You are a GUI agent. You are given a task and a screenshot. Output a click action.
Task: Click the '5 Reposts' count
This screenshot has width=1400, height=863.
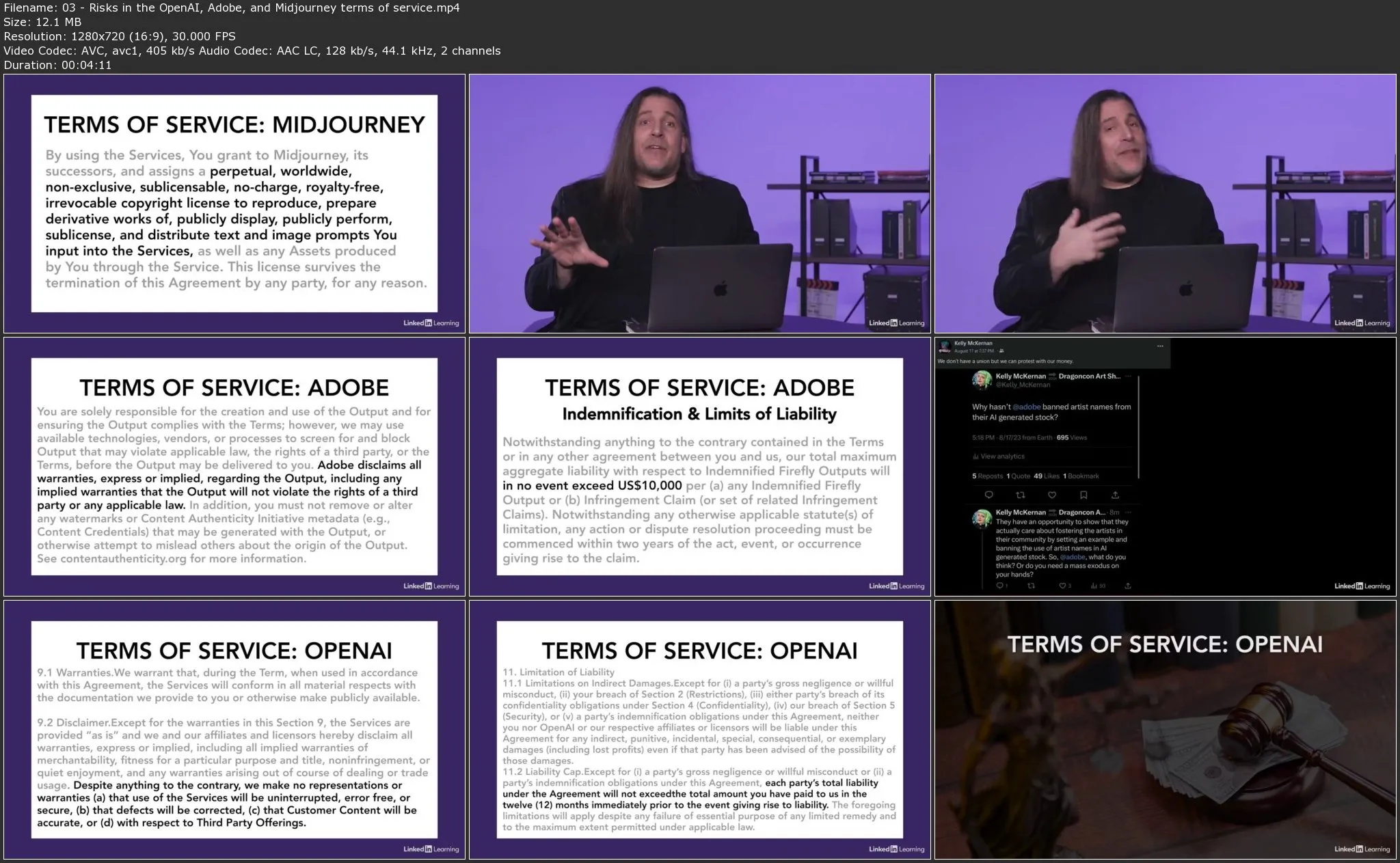pos(987,476)
